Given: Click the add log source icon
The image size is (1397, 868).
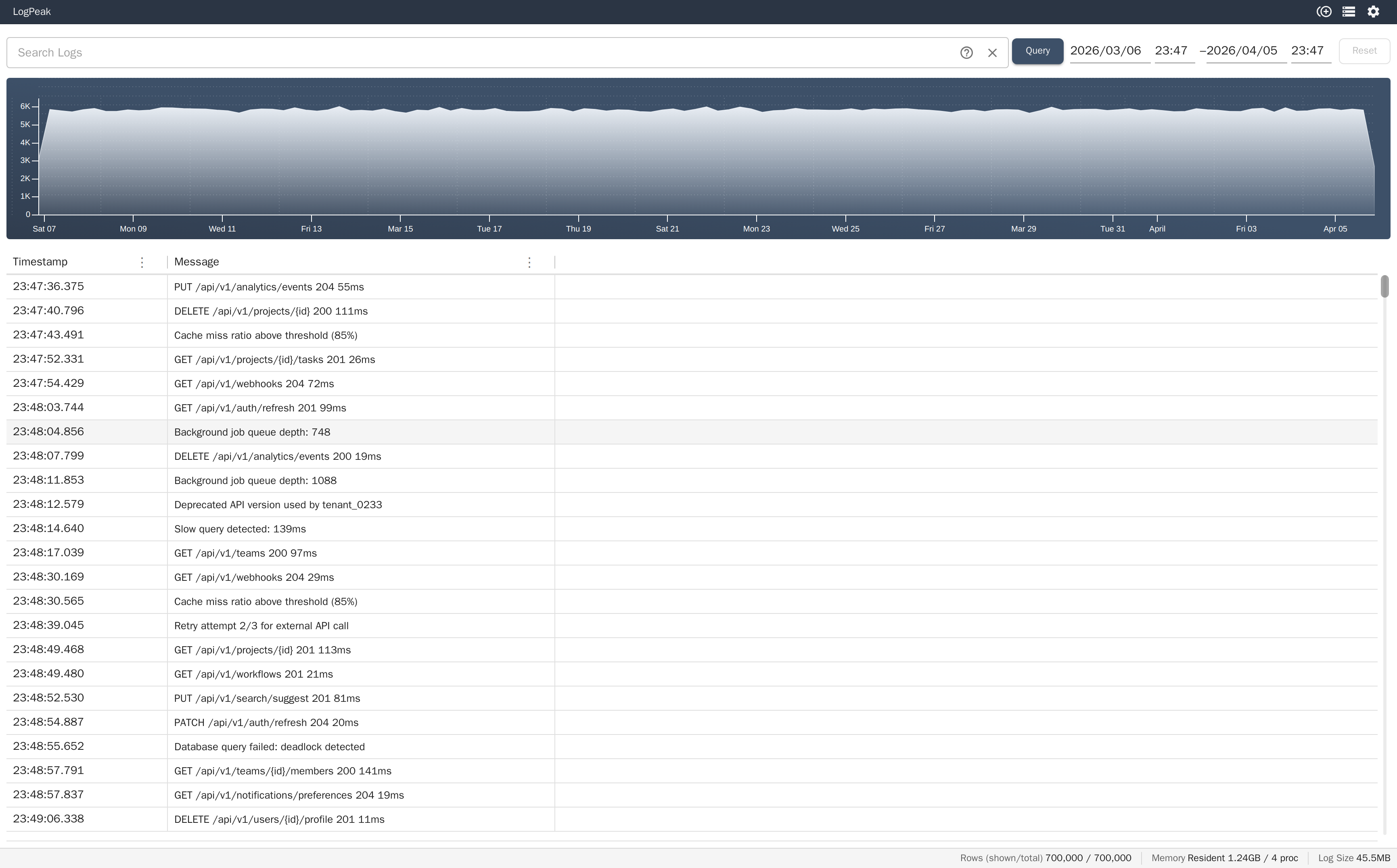Looking at the screenshot, I should coord(1324,11).
